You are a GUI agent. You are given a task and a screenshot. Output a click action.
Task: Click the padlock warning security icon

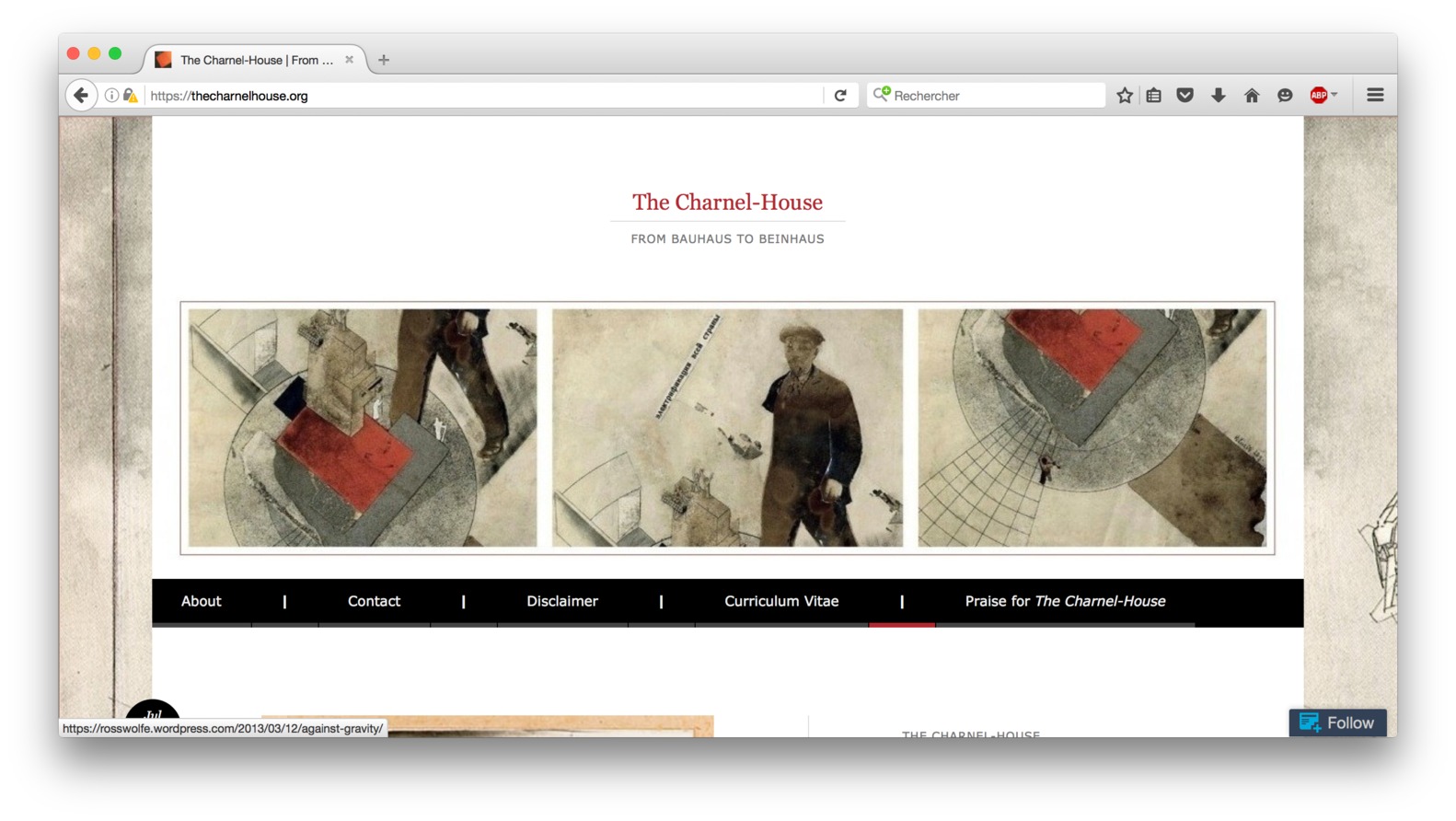[x=131, y=95]
